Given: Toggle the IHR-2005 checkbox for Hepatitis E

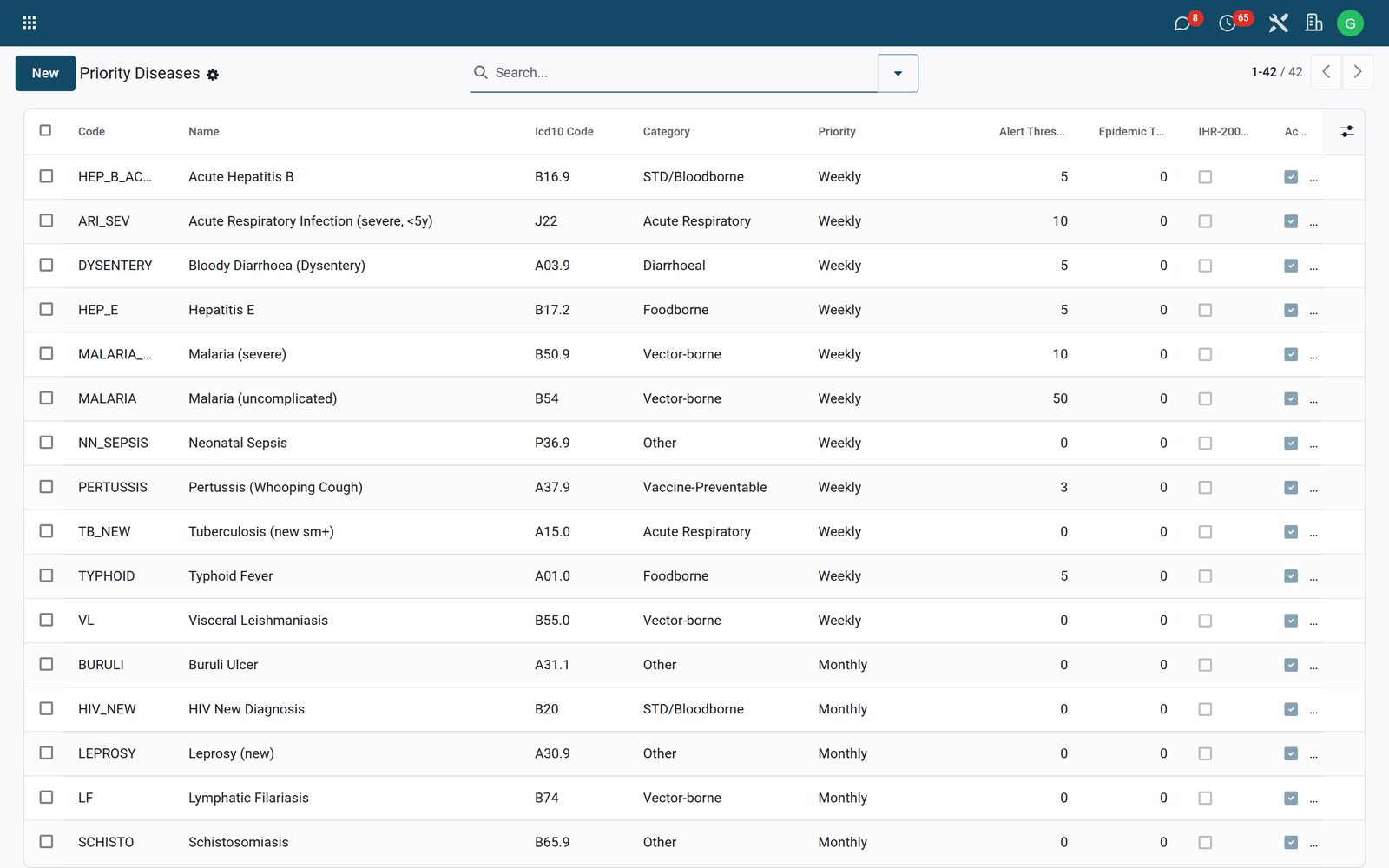Looking at the screenshot, I should (1205, 310).
